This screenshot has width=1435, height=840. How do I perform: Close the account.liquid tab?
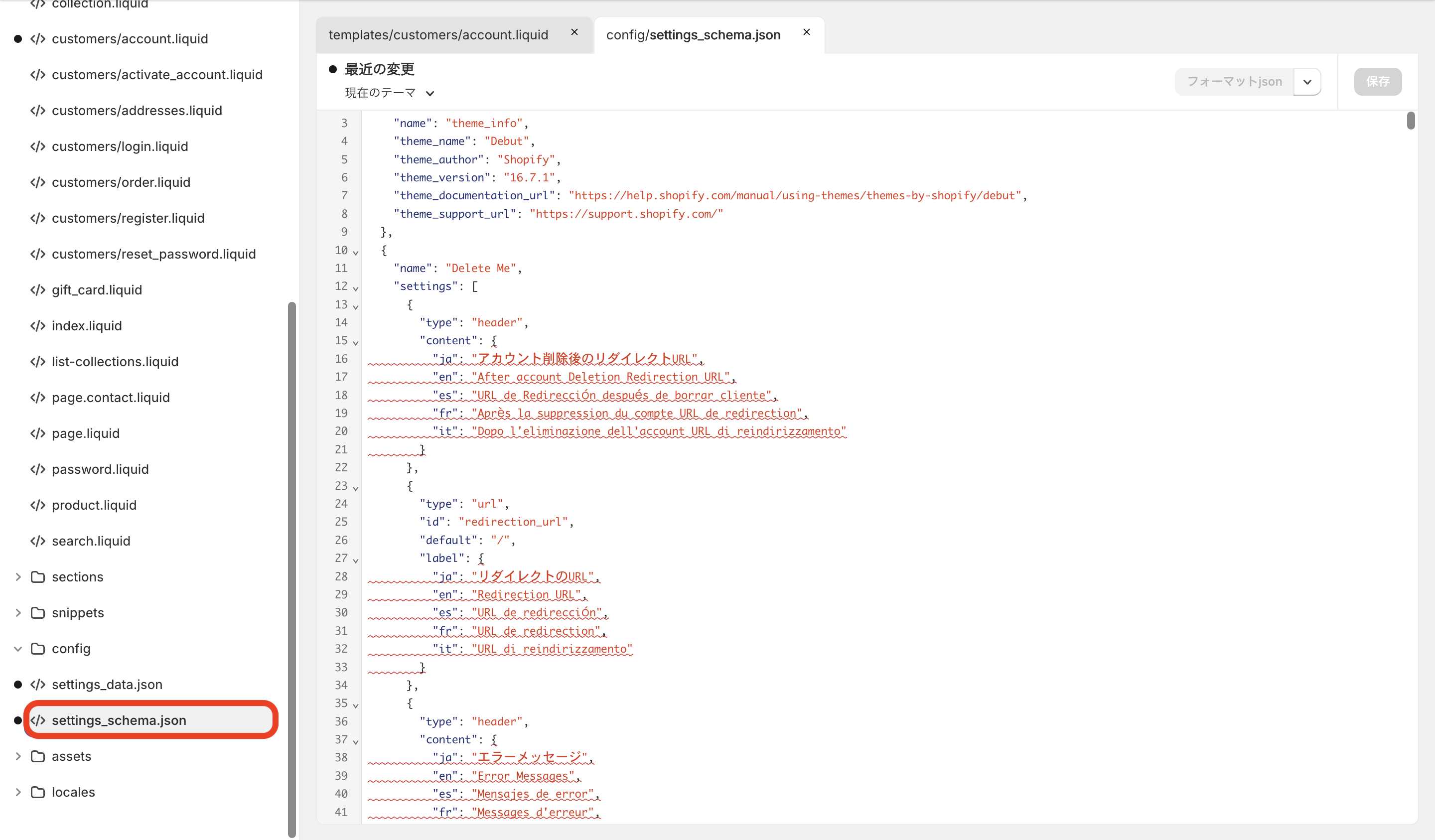coord(574,32)
